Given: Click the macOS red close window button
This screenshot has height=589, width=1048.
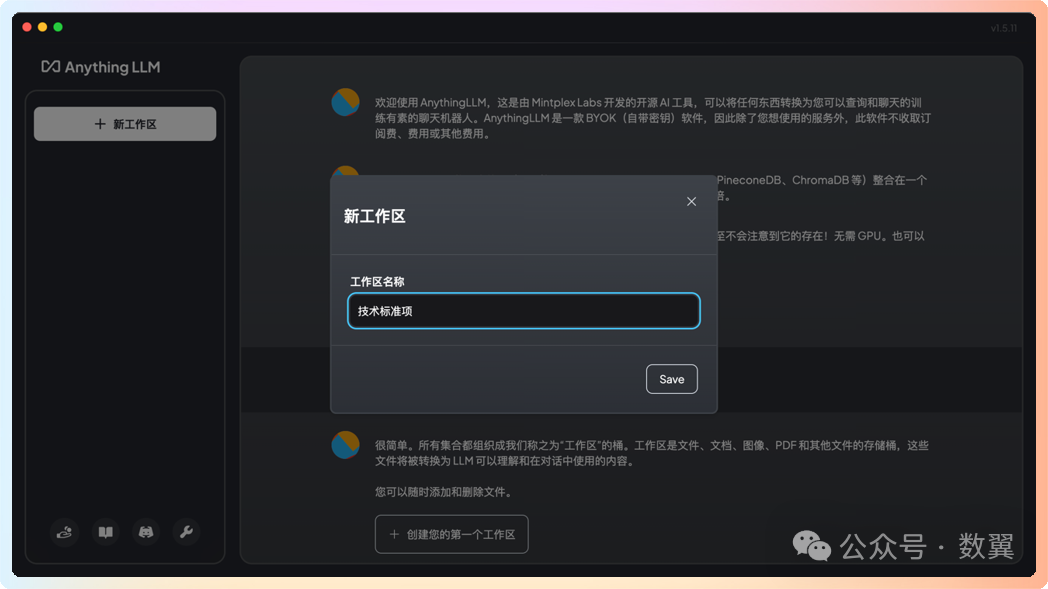Looking at the screenshot, I should (x=27, y=27).
